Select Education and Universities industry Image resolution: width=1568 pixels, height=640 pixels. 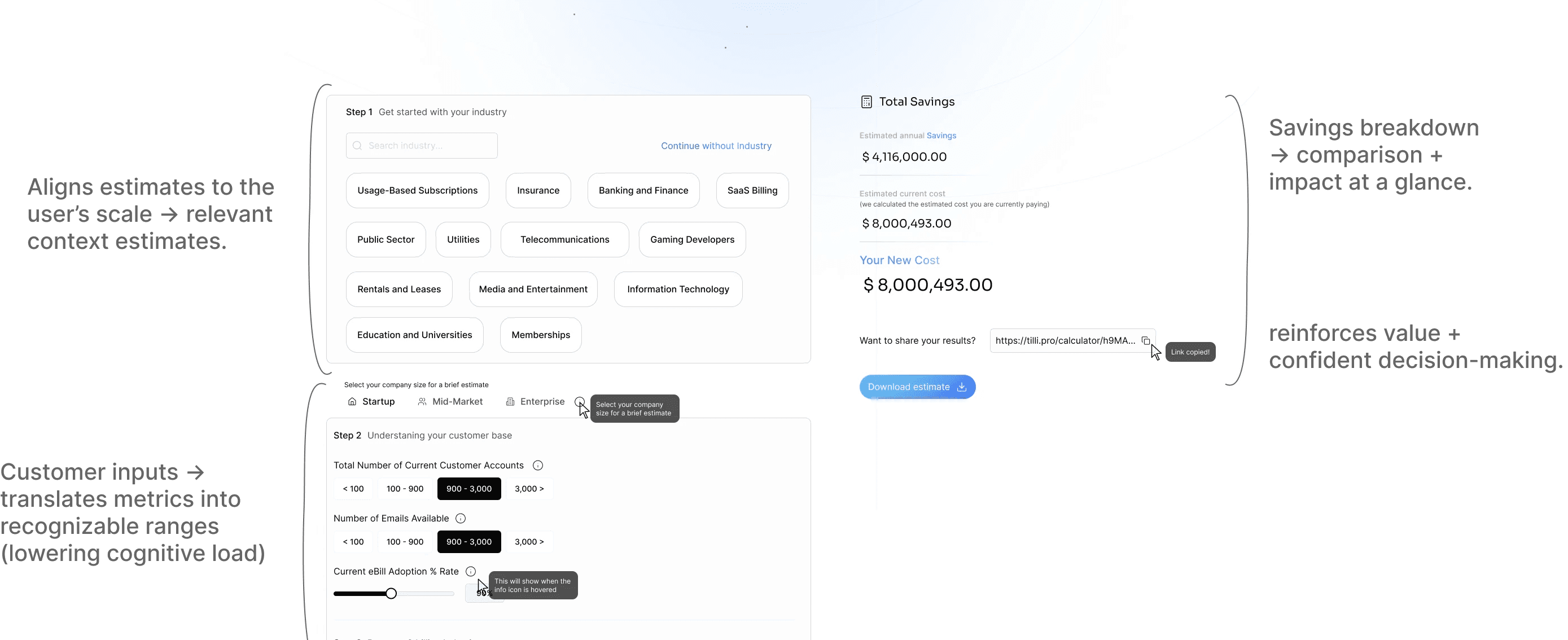tap(414, 335)
